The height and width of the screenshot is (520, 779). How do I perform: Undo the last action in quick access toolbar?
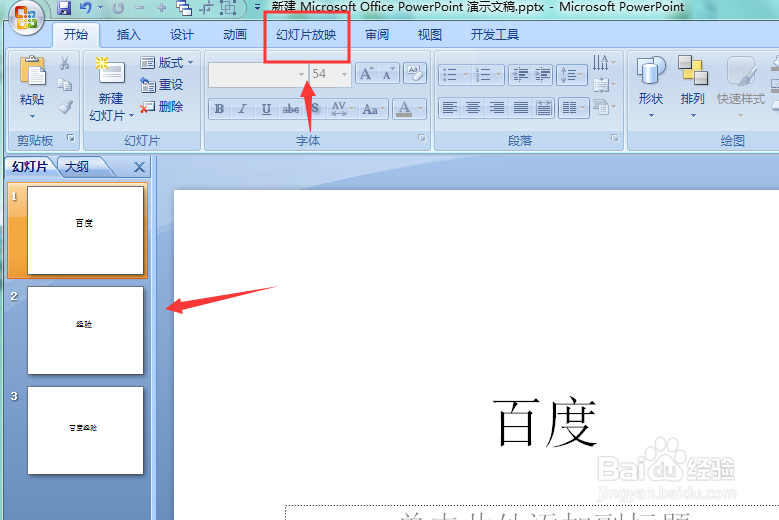(x=86, y=7)
